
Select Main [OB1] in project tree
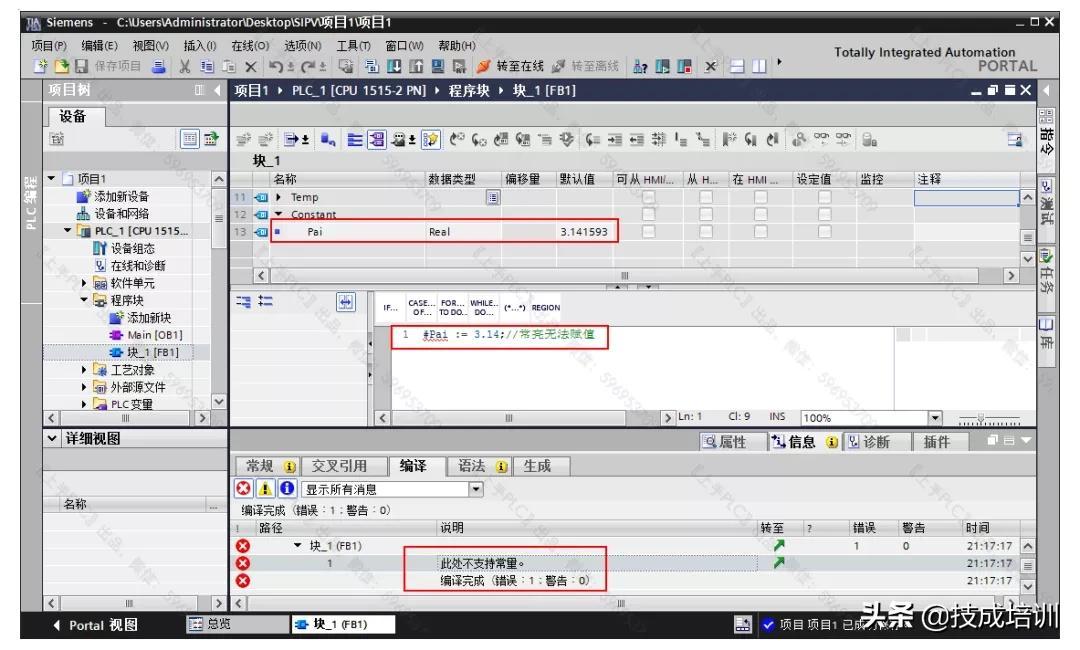(x=154, y=335)
